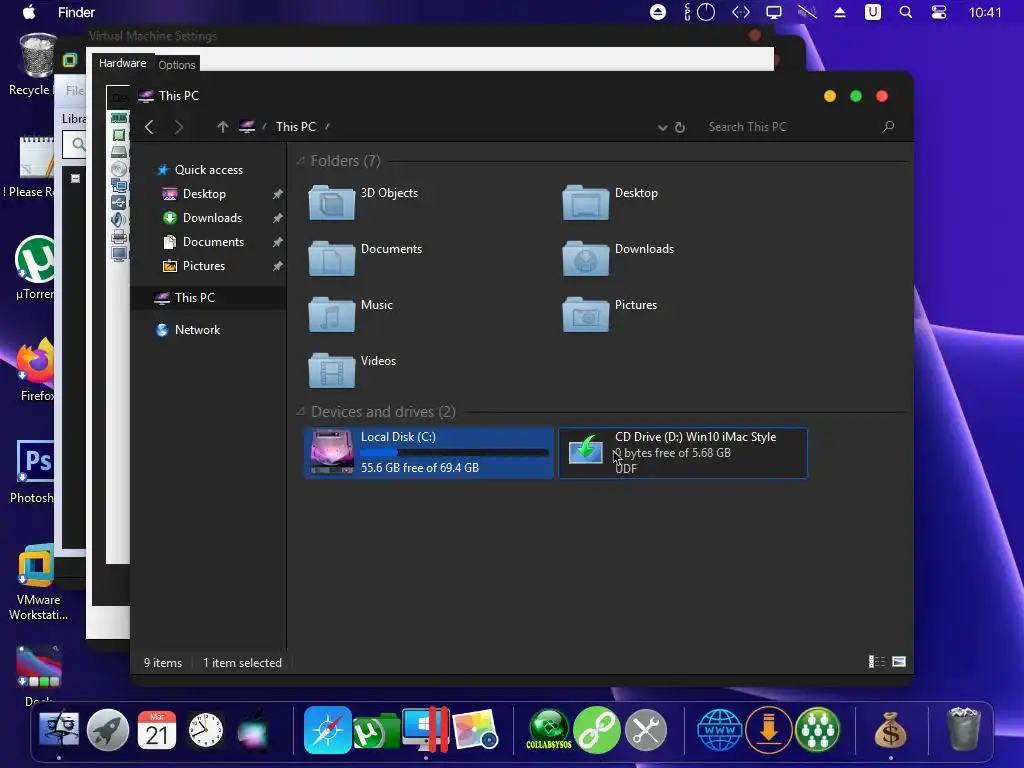Open the Photos icon in dock

click(475, 729)
